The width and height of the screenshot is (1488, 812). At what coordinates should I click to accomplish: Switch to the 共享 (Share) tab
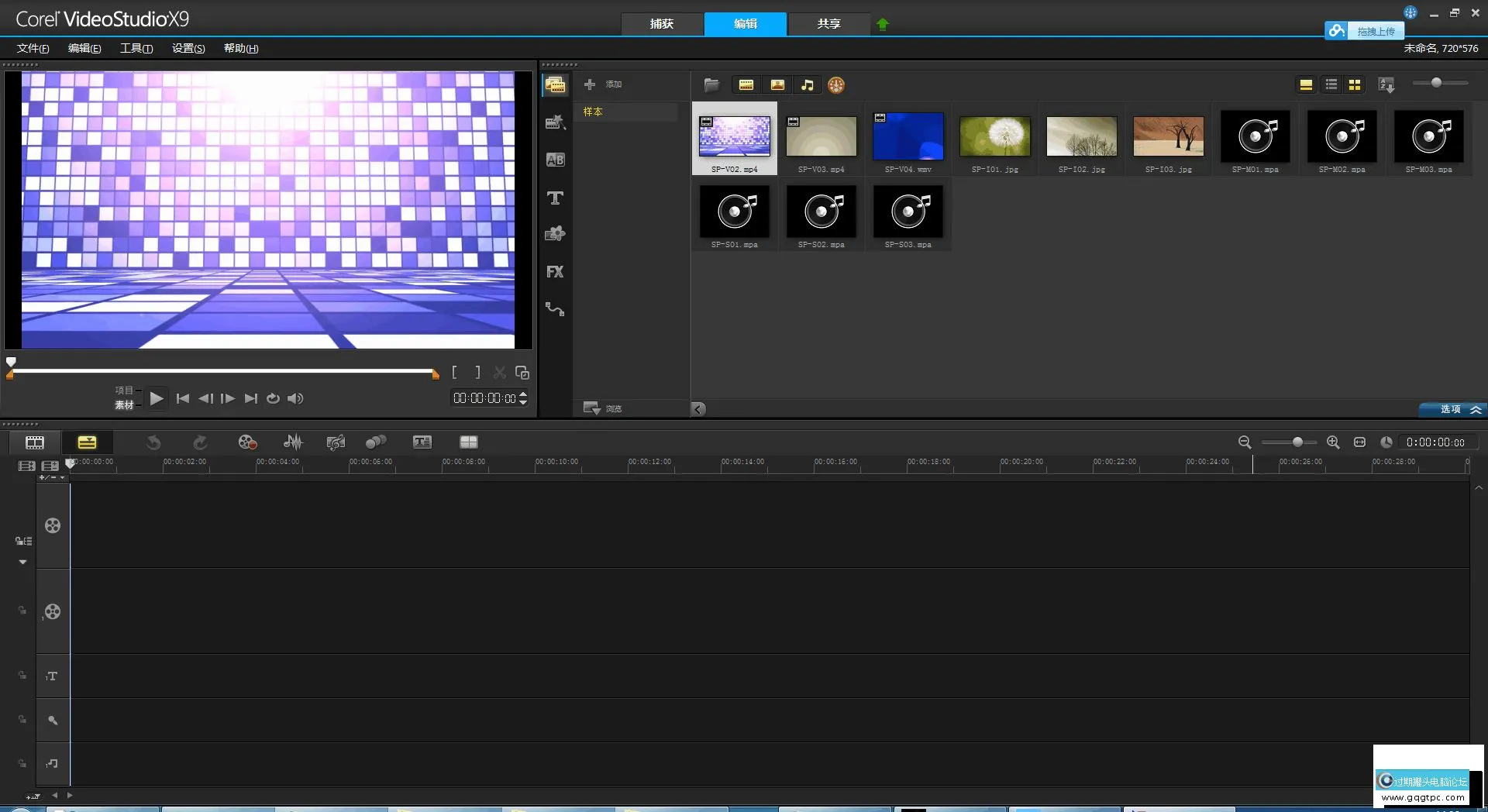pos(828,24)
